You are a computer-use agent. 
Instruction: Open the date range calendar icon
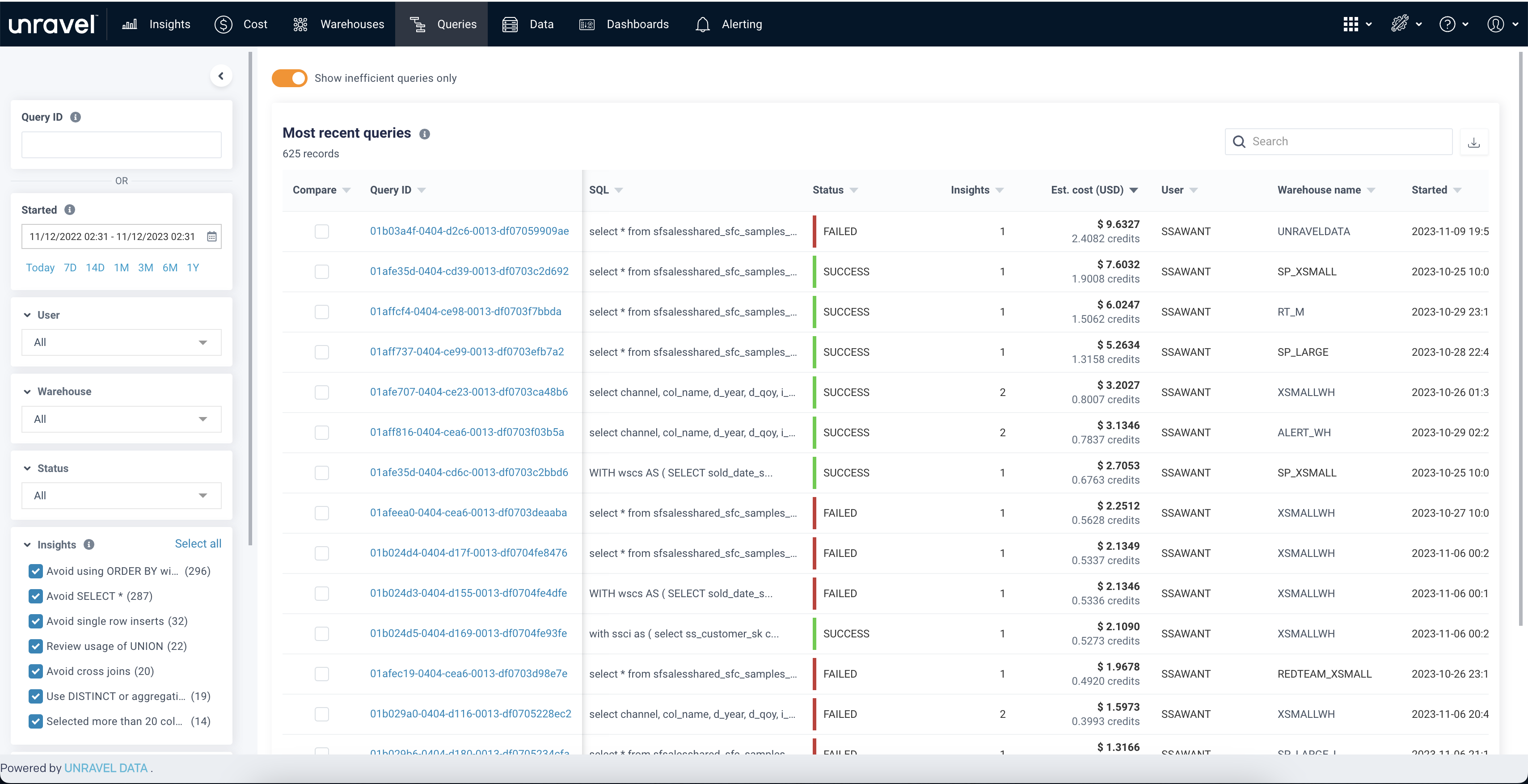pos(212,236)
